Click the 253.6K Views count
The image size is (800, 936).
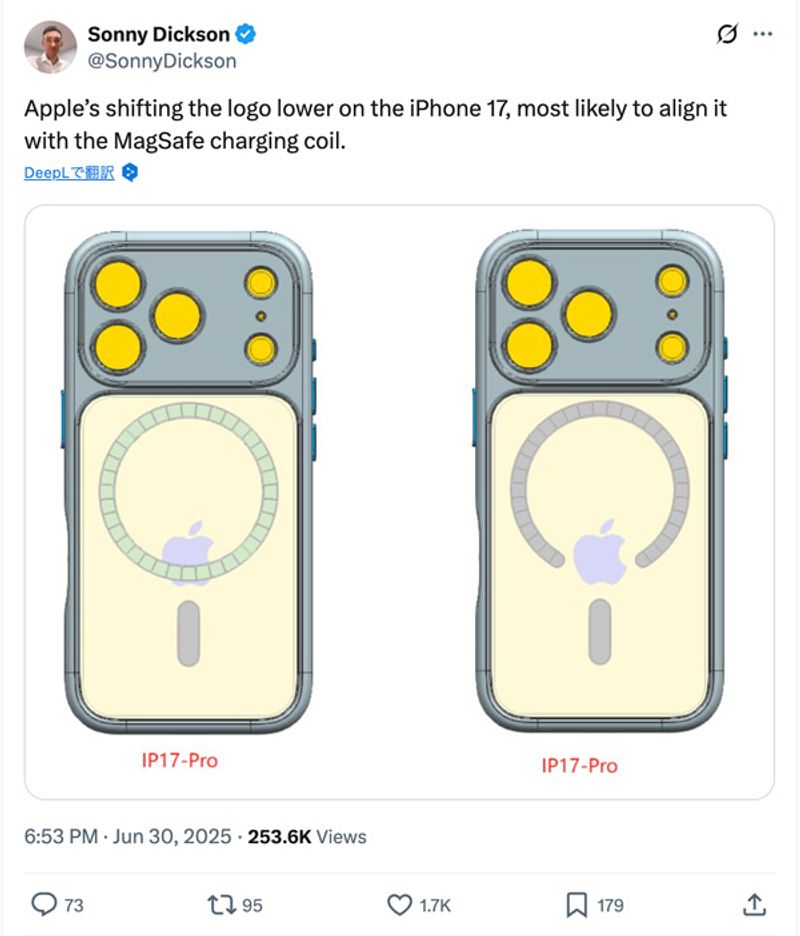coord(307,837)
